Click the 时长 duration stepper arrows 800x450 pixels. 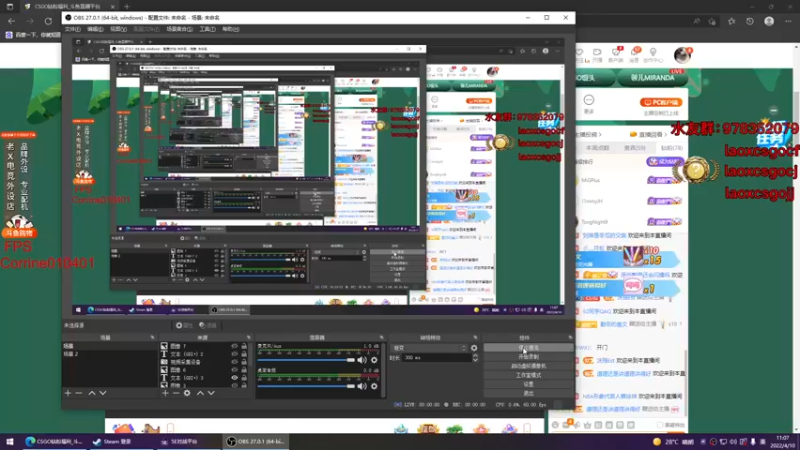pyautogui.click(x=475, y=358)
